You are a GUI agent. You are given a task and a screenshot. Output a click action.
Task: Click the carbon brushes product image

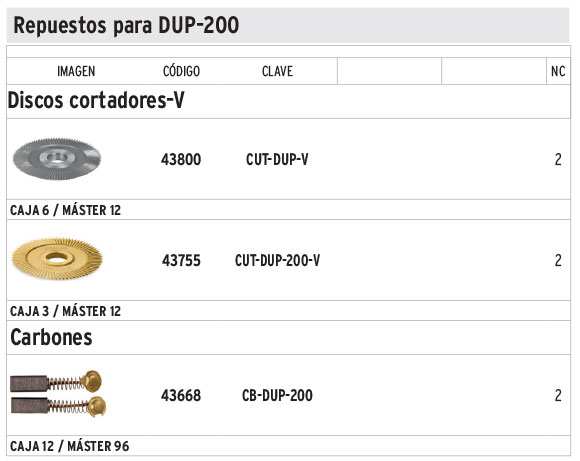point(58,394)
